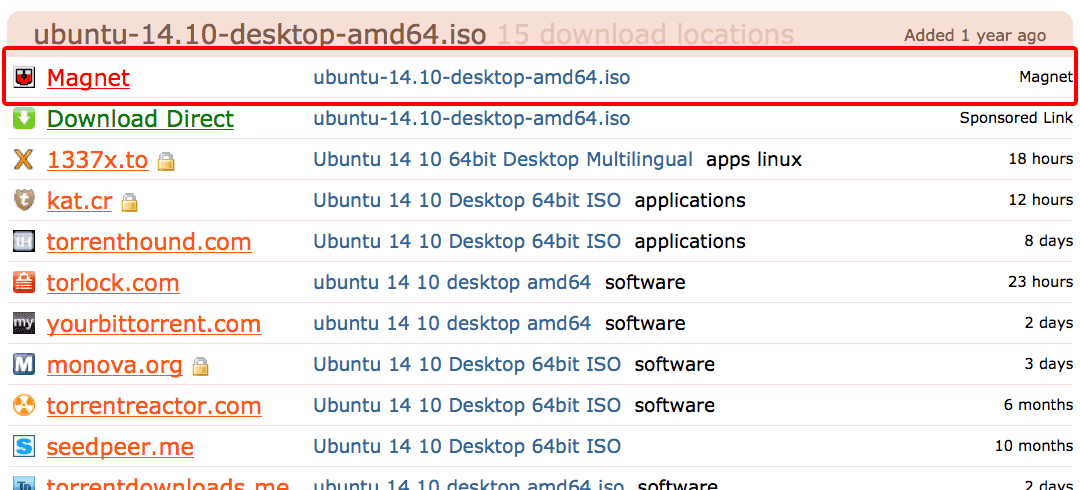Click the seedpeer.me S favicon

coord(24,447)
